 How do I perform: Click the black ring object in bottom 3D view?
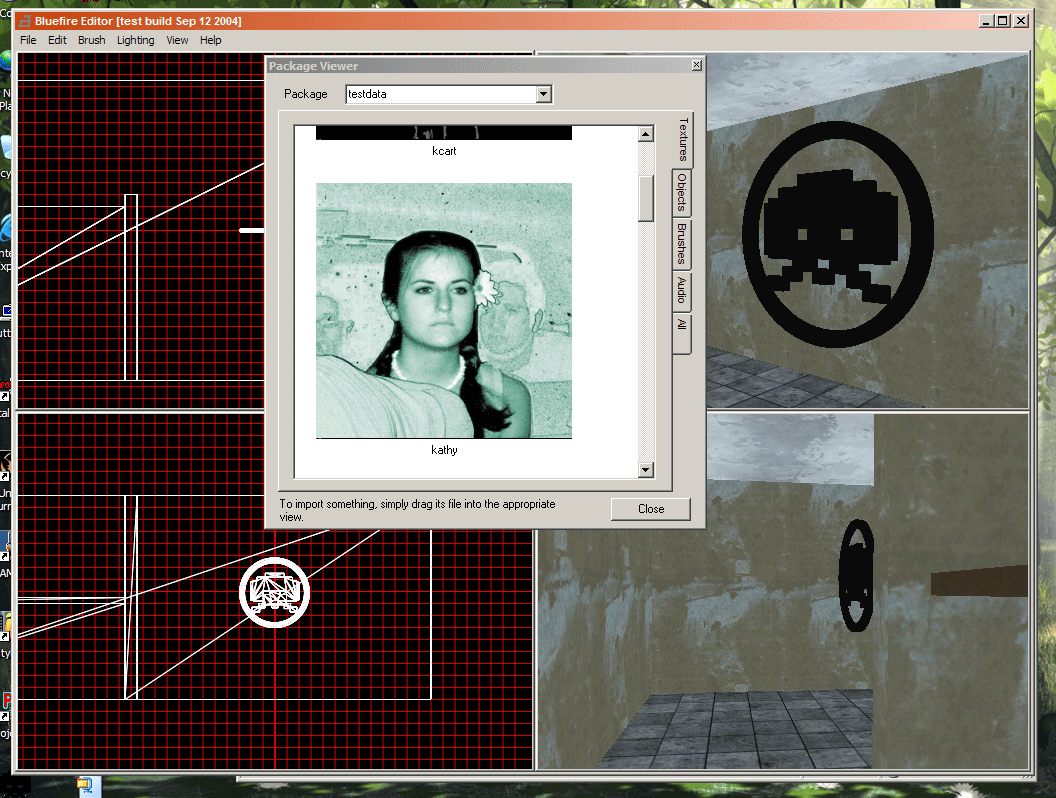coord(856,576)
